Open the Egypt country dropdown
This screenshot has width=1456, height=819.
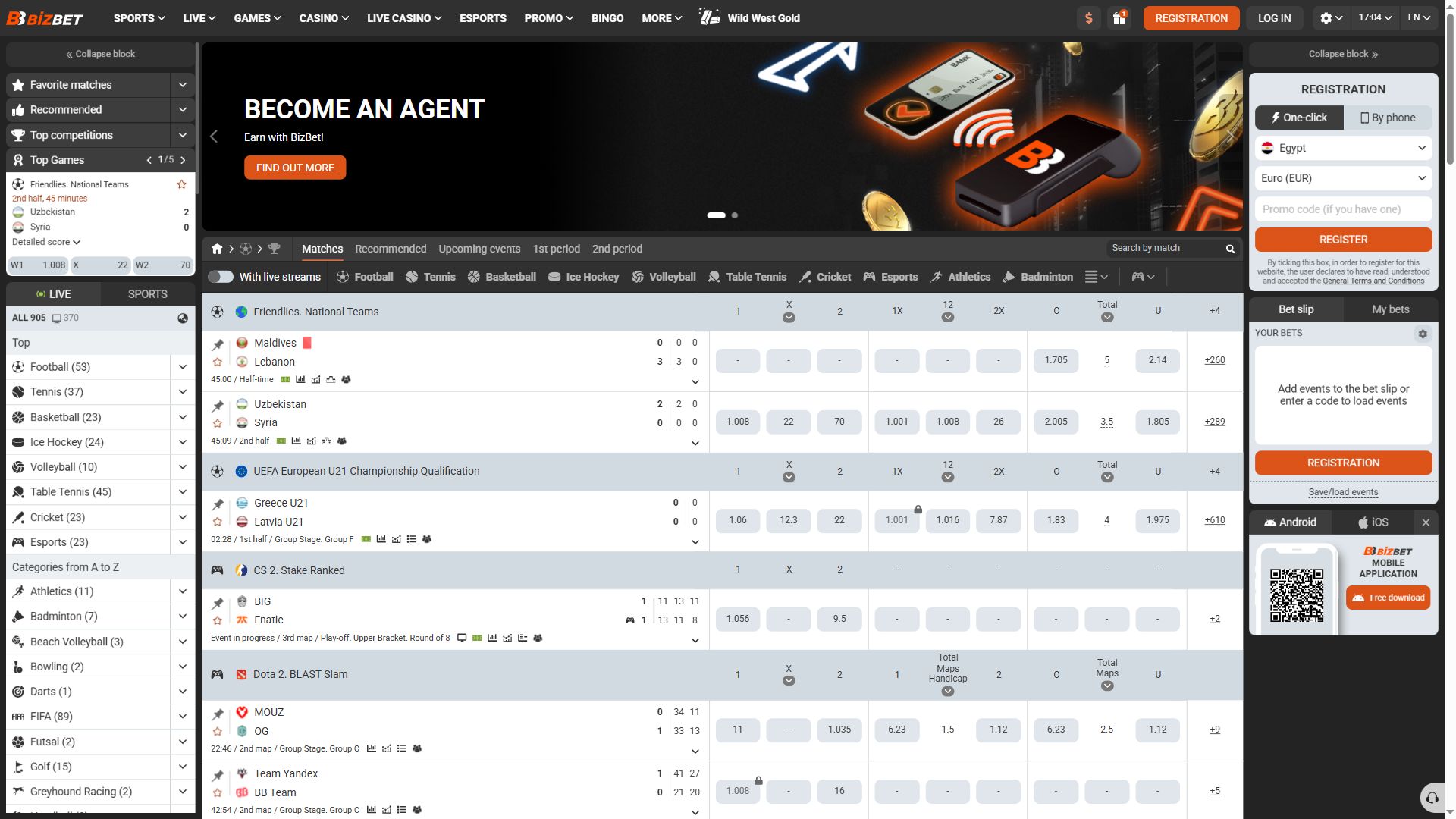click(1343, 148)
